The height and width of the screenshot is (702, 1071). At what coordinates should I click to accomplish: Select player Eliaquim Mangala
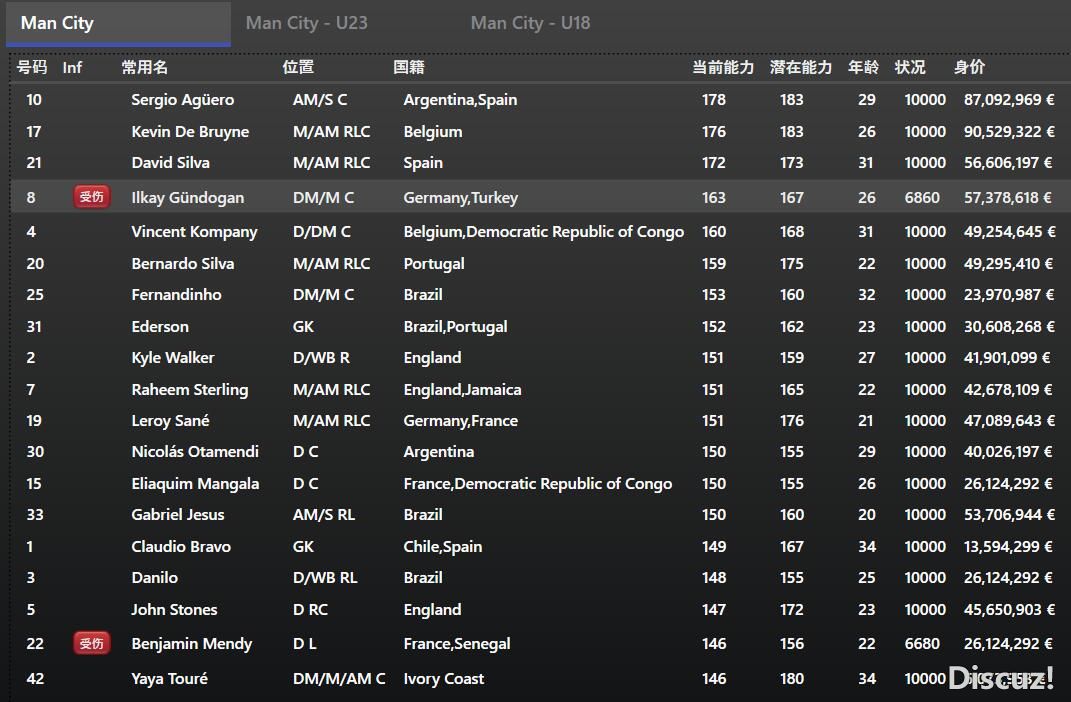(195, 483)
